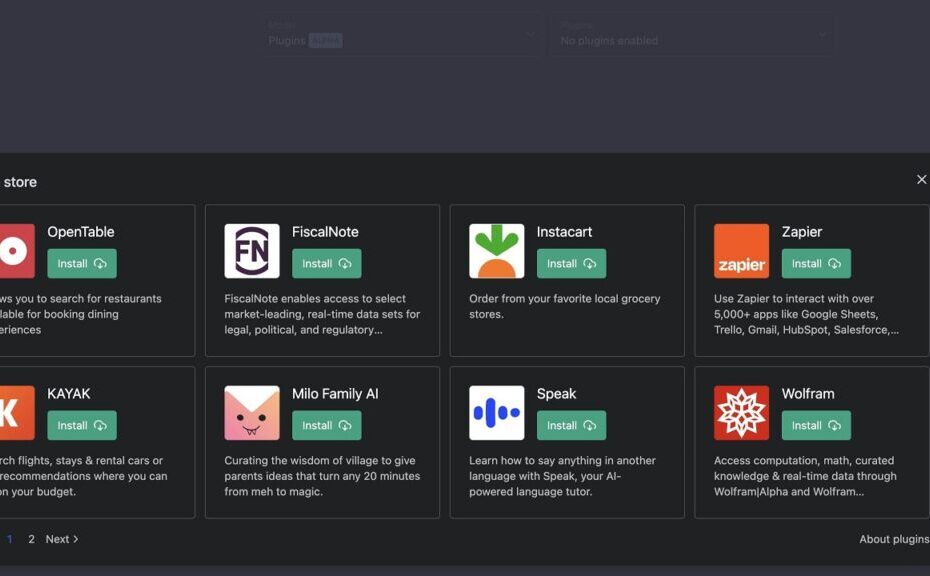Click the Speak language tutor description
Screen dimensions: 930x576
[562, 476]
